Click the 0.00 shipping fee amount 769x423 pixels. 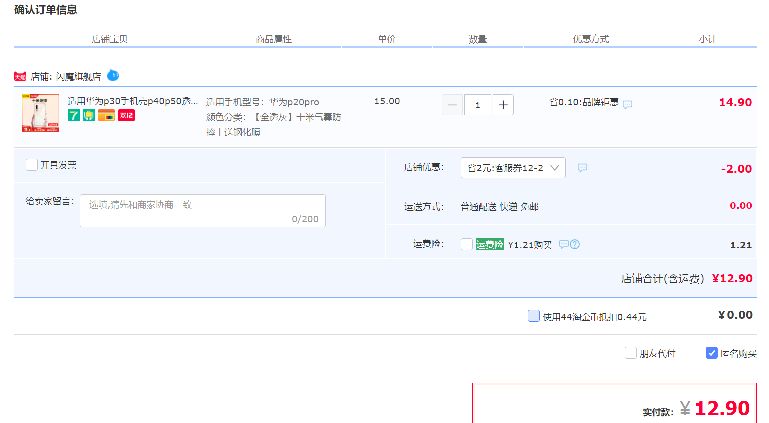pos(741,206)
